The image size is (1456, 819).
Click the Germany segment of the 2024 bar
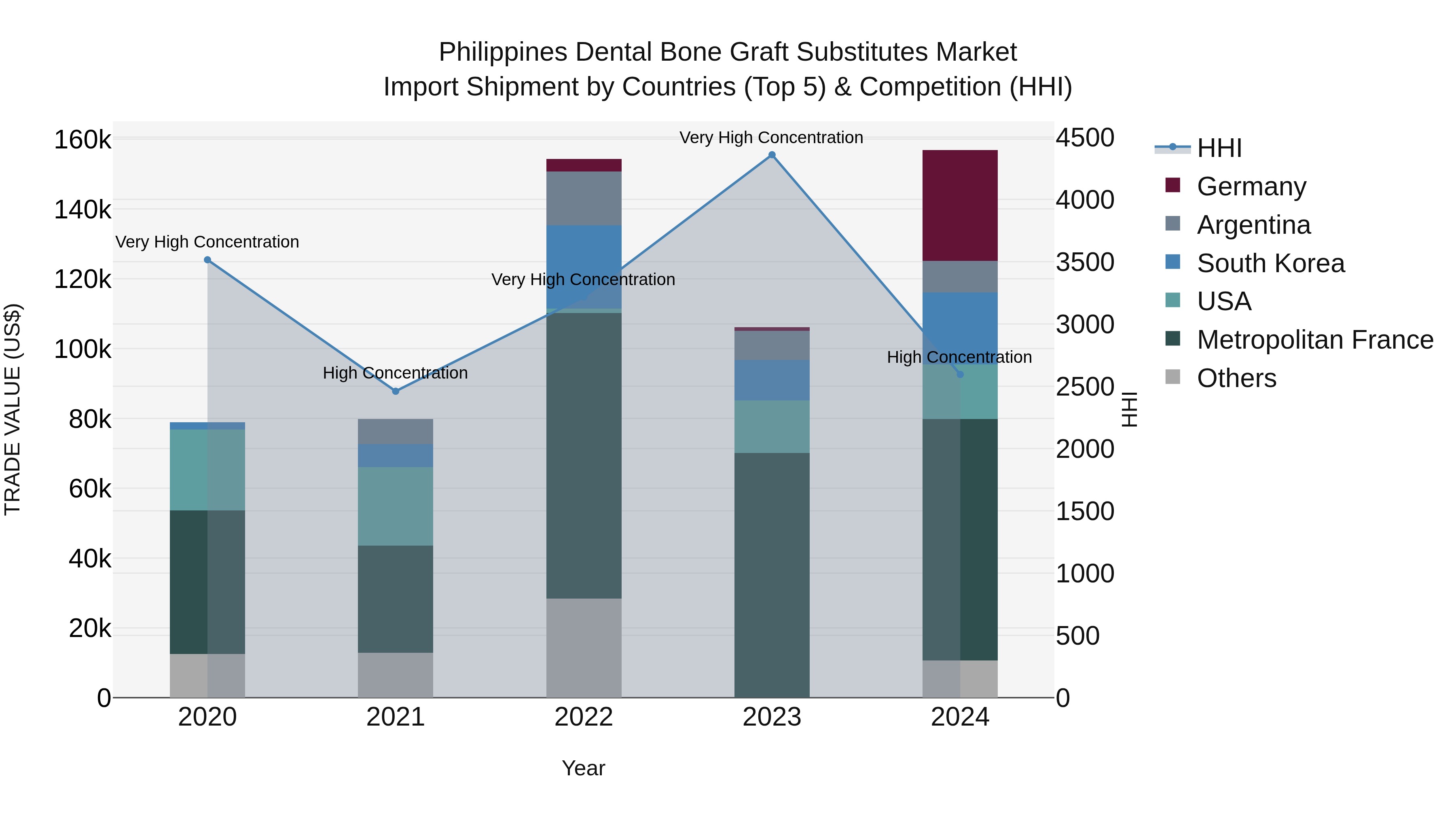point(960,206)
